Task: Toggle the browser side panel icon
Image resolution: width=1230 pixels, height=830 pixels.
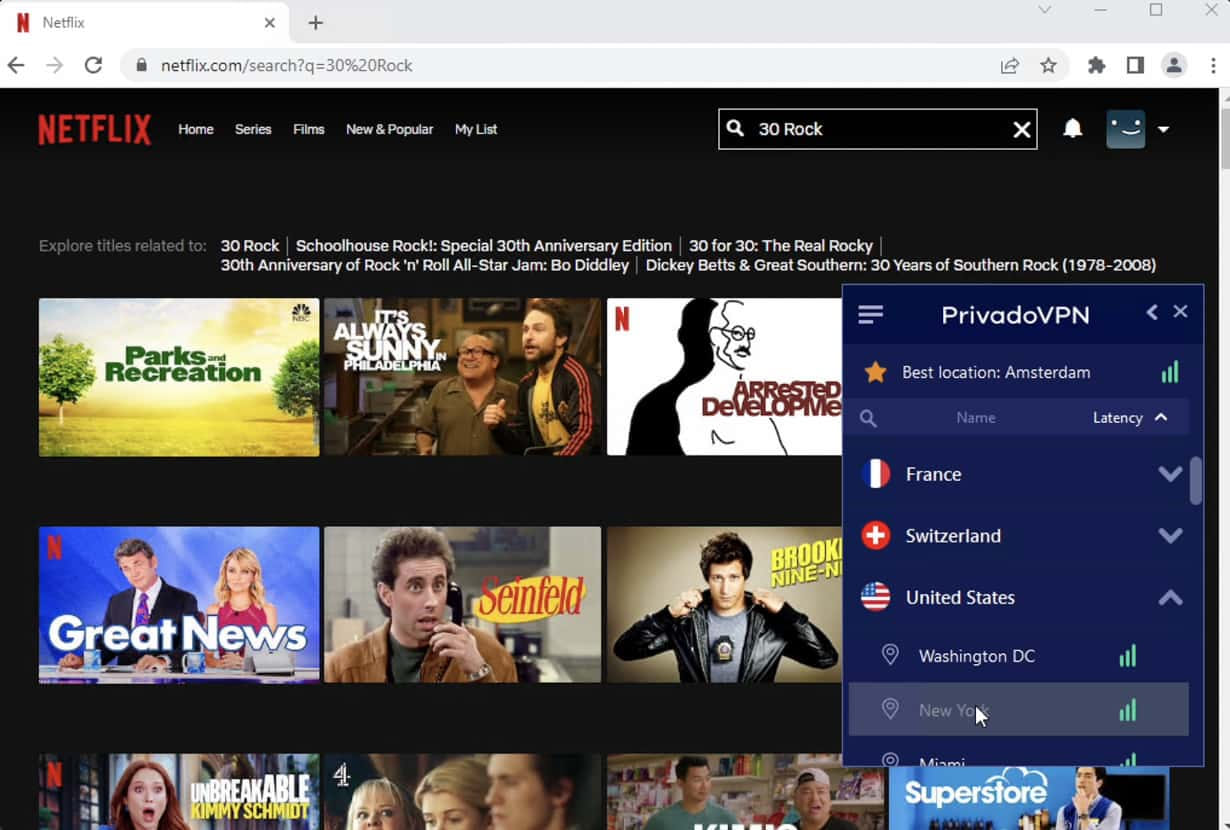Action: (x=1135, y=66)
